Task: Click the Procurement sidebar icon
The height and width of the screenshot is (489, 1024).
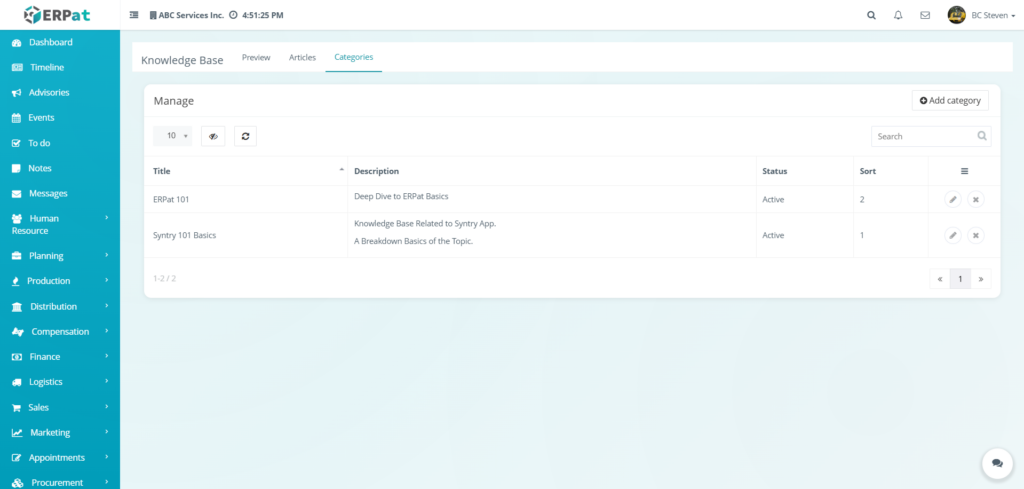Action: pos(18,483)
